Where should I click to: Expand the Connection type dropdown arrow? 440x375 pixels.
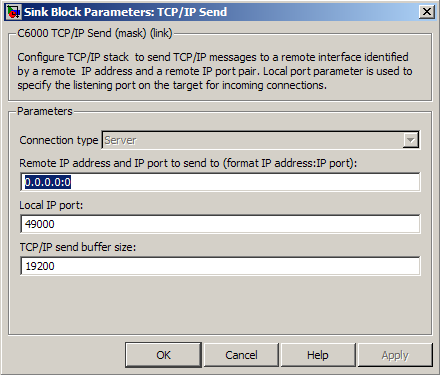410,140
